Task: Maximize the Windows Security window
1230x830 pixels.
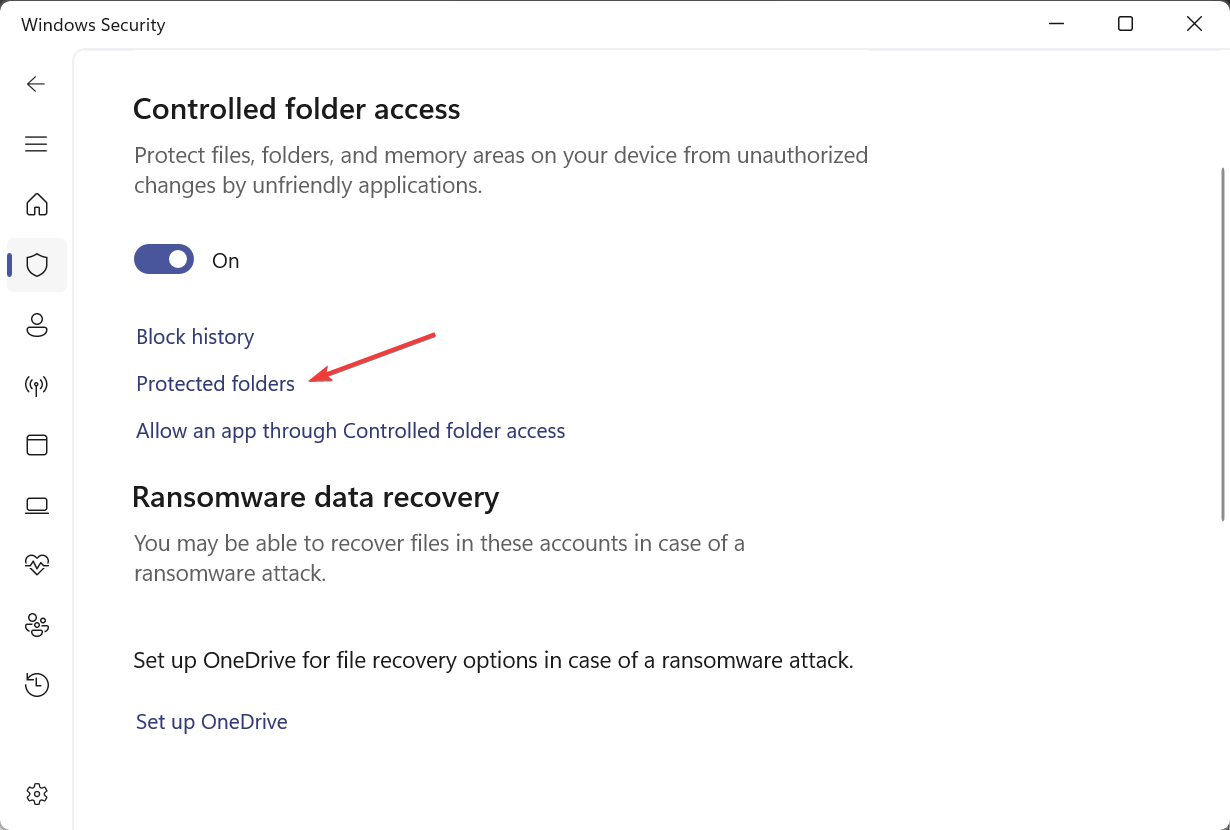Action: pos(1125,24)
